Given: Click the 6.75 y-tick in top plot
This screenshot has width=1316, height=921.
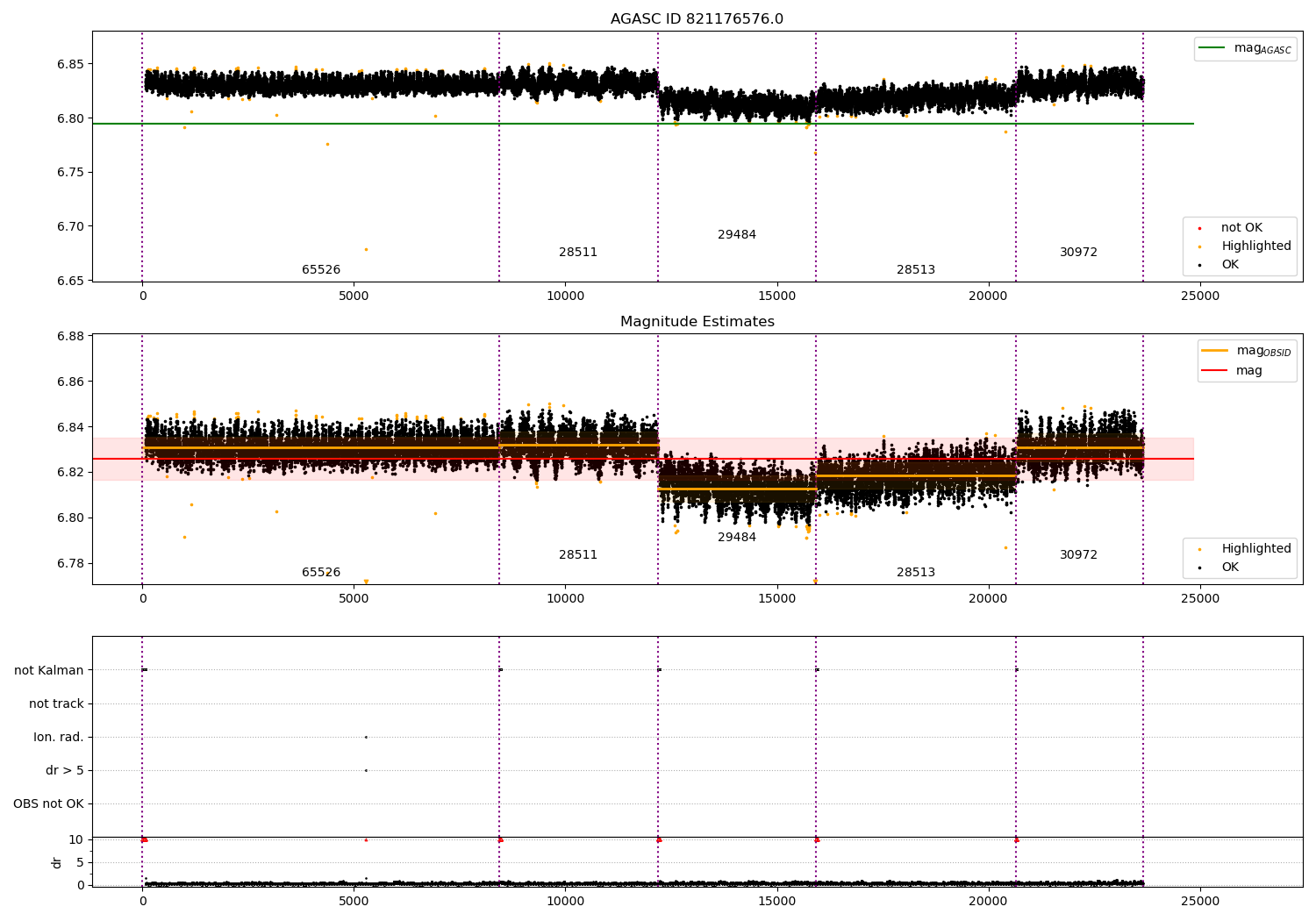Looking at the screenshot, I should click(70, 173).
